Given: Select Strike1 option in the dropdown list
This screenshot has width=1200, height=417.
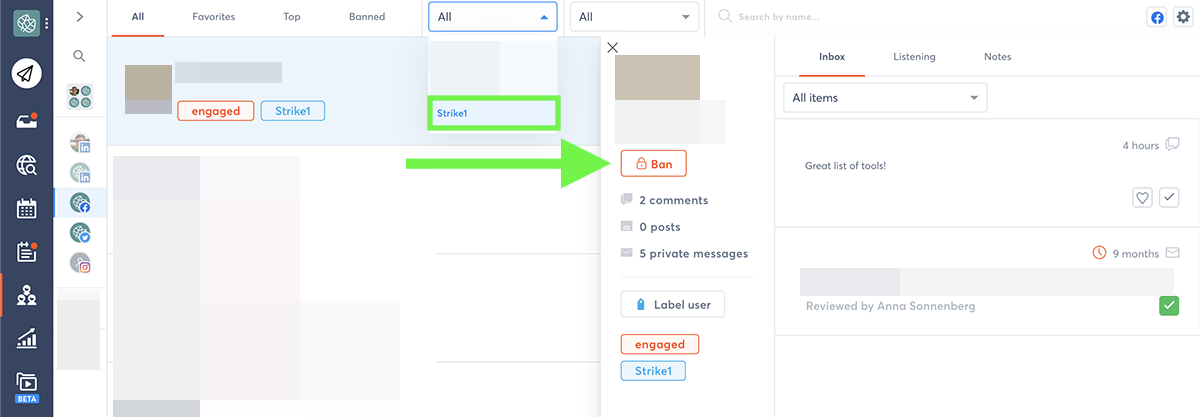Looking at the screenshot, I should (x=494, y=113).
